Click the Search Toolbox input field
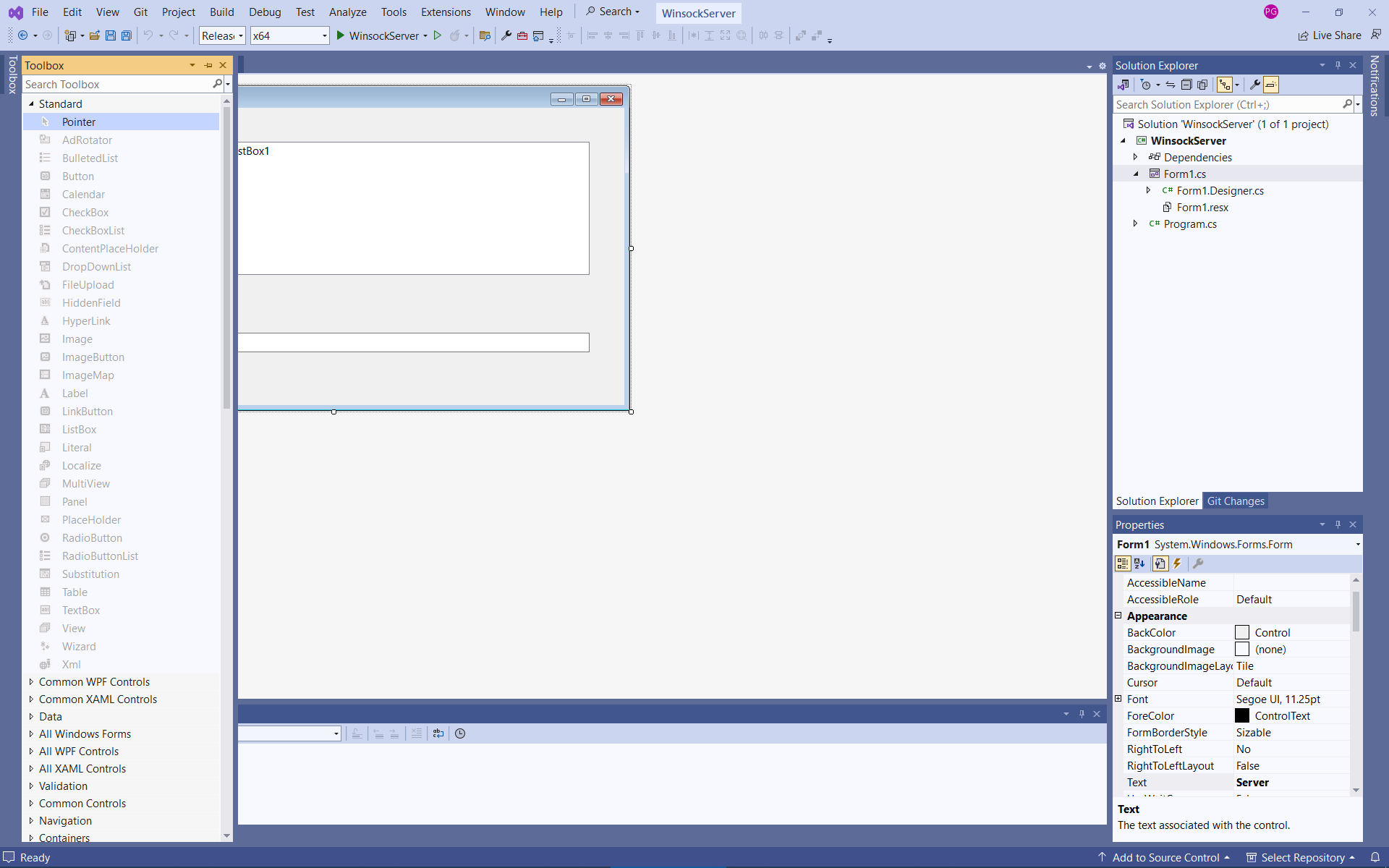 click(x=116, y=84)
